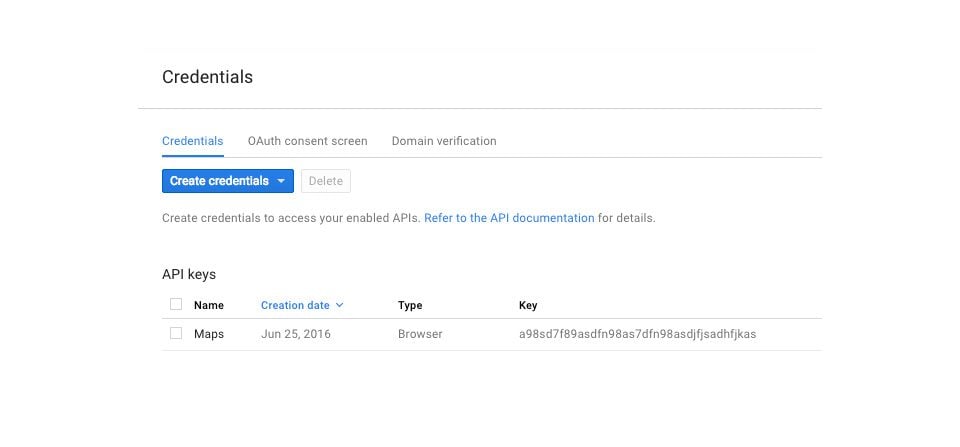Image resolution: width=960 pixels, height=447 pixels.
Task: Click the API keys section title
Action: 189,274
